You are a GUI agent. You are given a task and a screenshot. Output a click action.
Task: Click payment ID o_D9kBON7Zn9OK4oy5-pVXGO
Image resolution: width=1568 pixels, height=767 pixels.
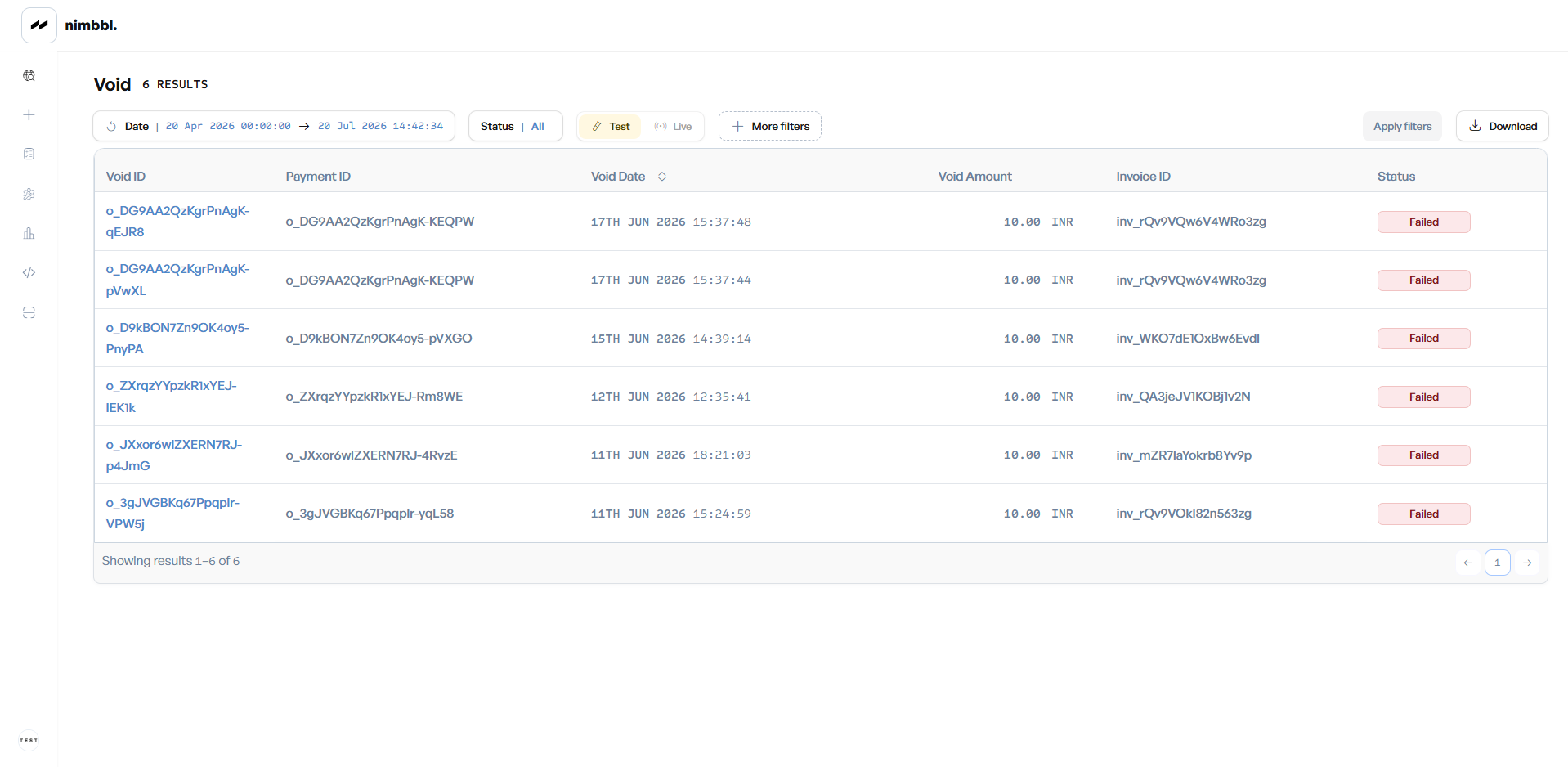click(379, 339)
